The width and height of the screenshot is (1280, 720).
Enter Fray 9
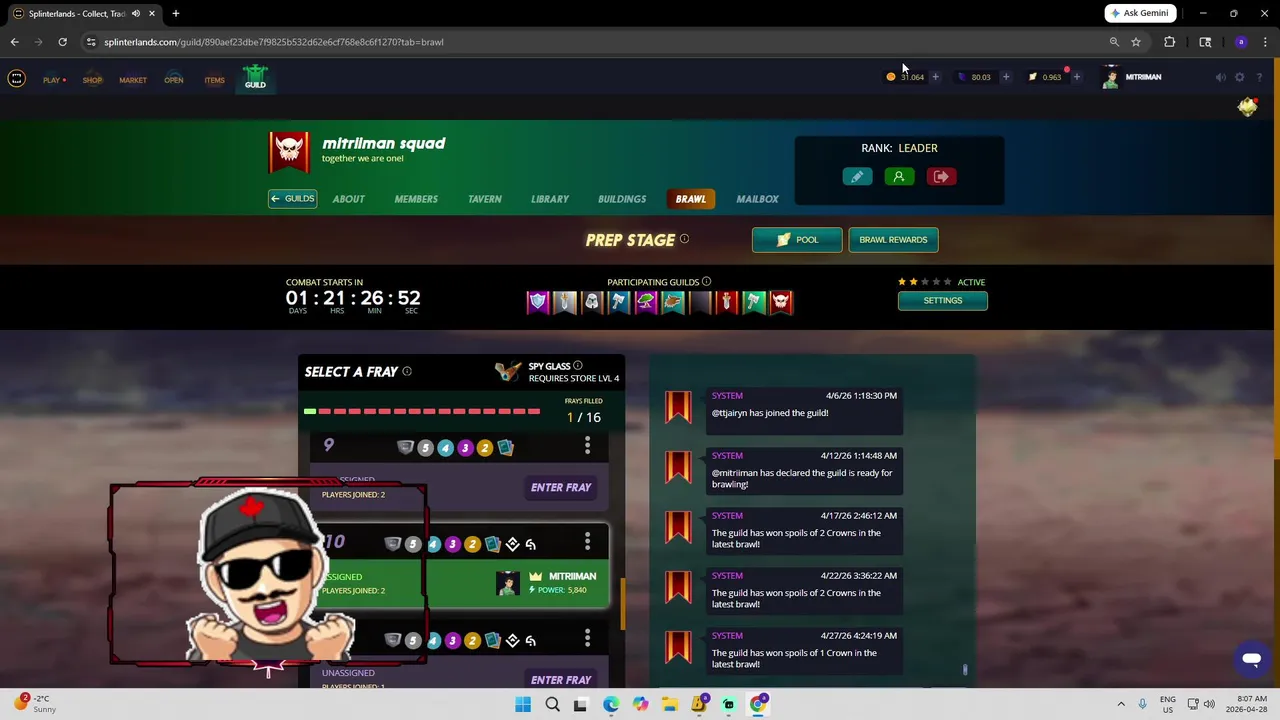click(x=561, y=487)
